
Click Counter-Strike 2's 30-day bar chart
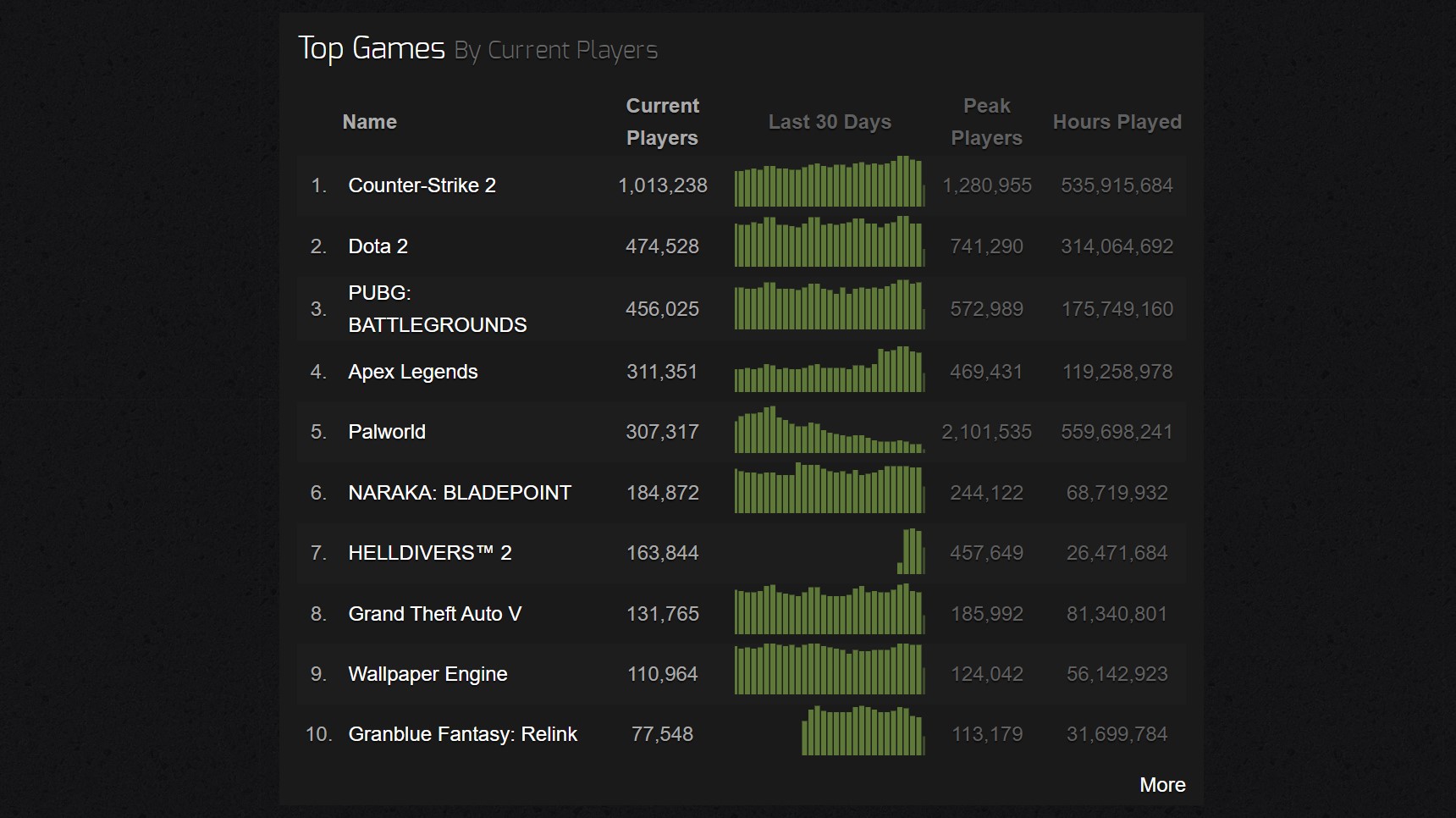[x=830, y=181]
